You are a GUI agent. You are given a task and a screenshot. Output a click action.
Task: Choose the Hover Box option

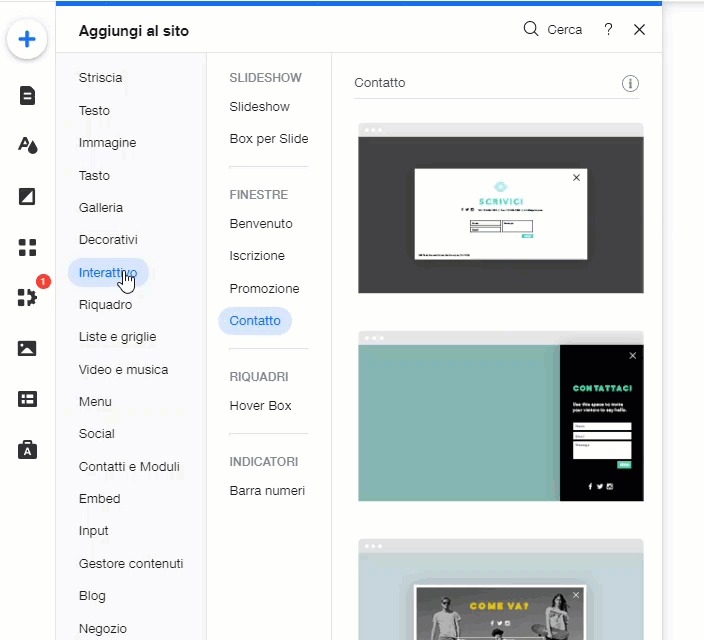(x=260, y=405)
